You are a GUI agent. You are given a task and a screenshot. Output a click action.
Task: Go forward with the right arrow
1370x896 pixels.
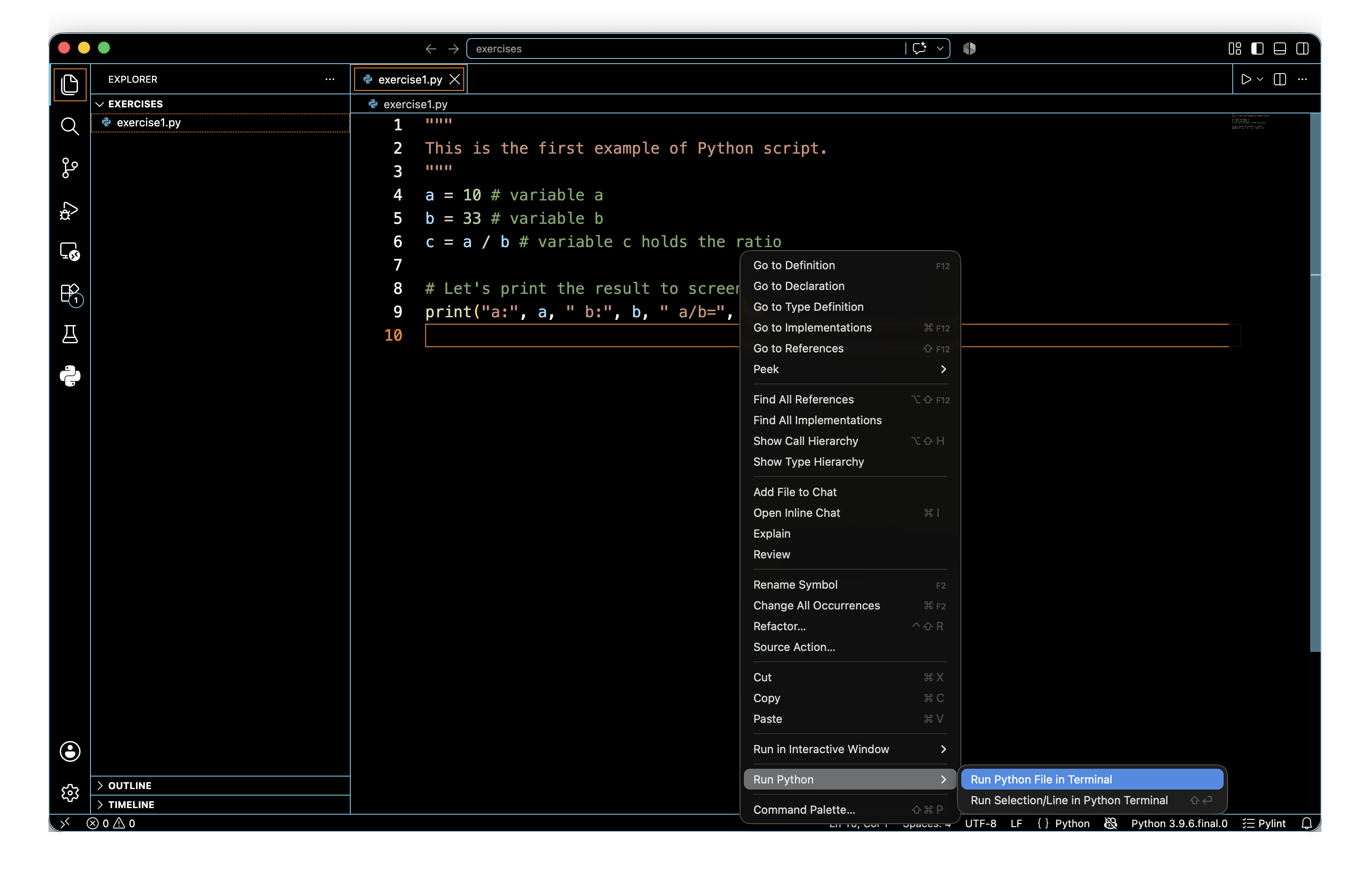click(x=454, y=49)
